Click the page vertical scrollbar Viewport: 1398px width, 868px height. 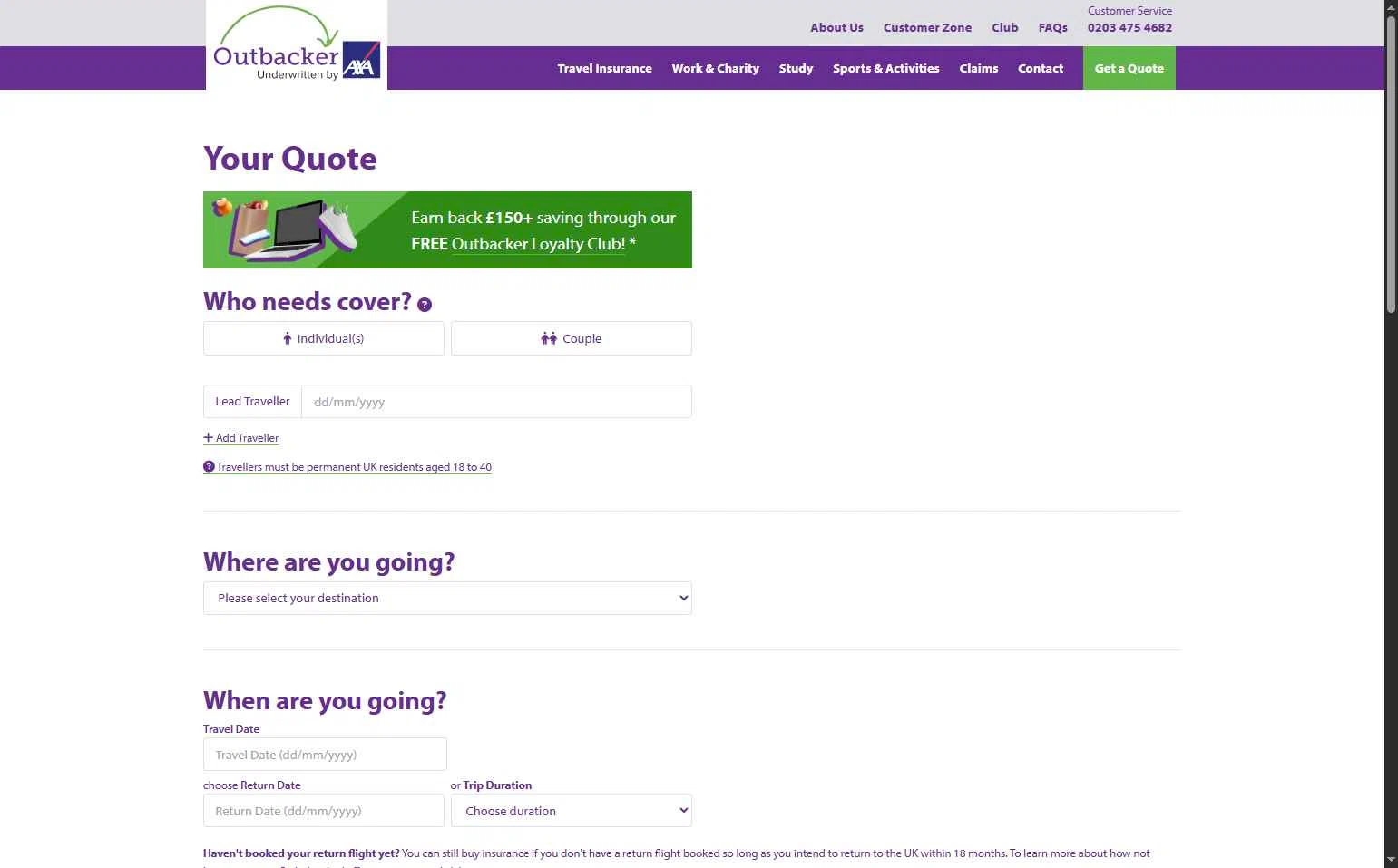coord(1391,163)
